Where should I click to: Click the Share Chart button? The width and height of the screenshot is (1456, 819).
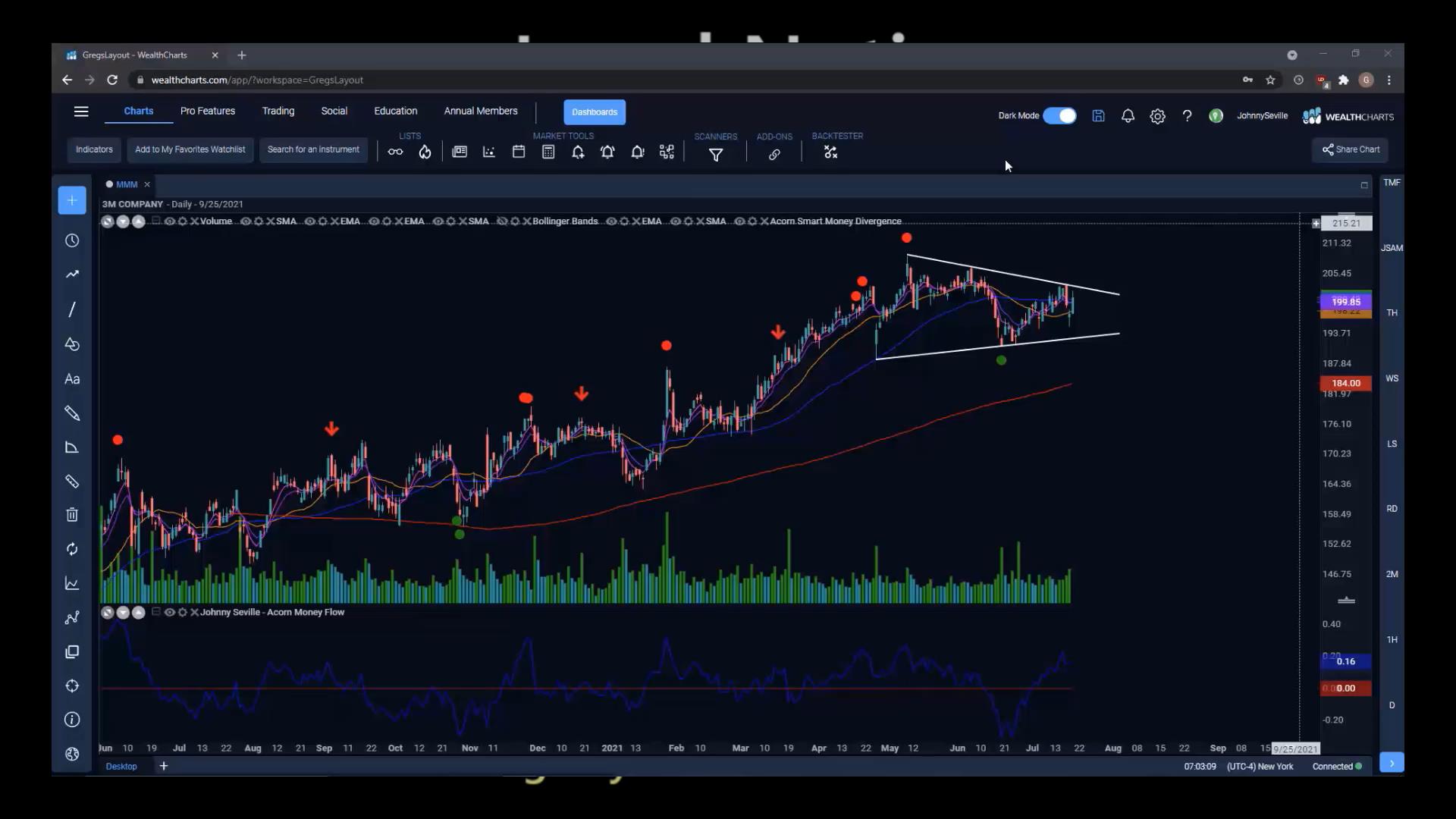(1351, 149)
